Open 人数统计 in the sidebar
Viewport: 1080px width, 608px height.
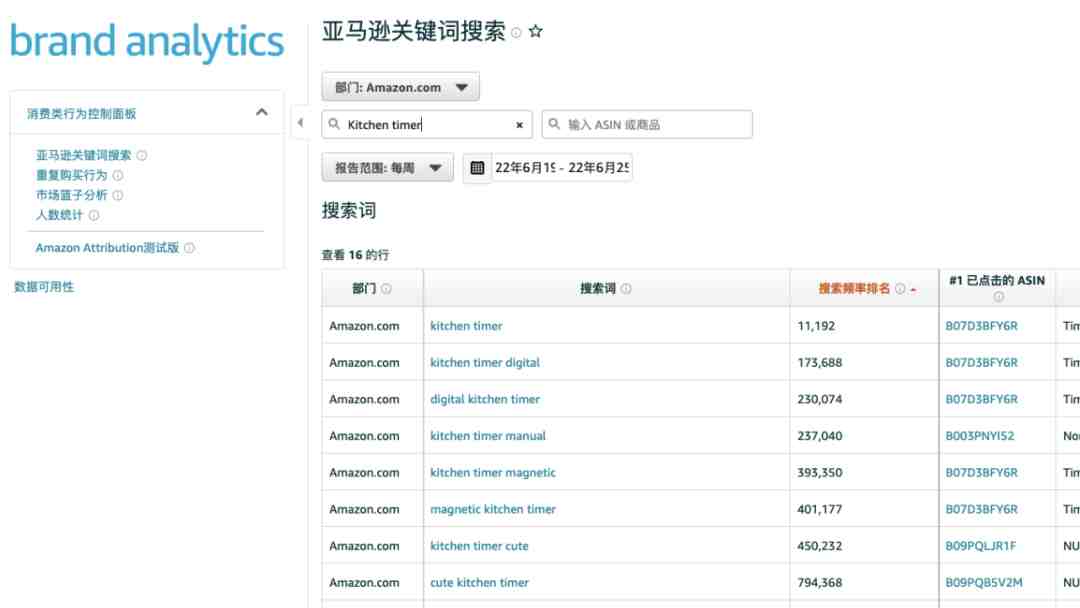pos(59,216)
